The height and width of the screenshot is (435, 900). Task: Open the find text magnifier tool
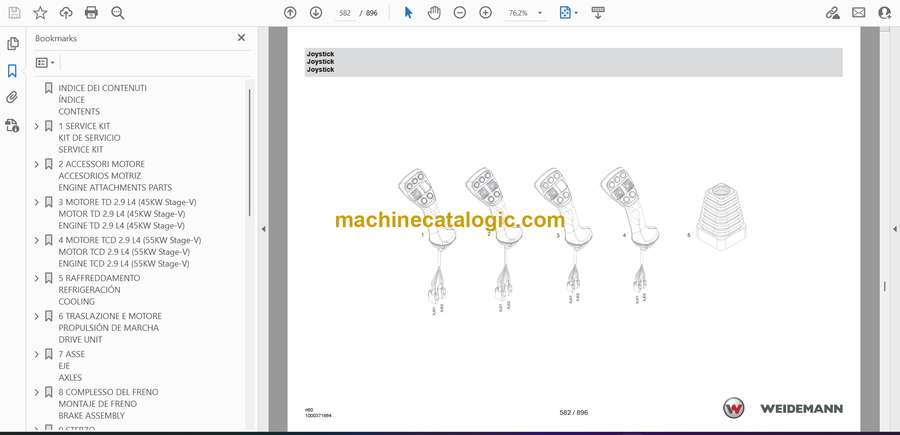[118, 13]
